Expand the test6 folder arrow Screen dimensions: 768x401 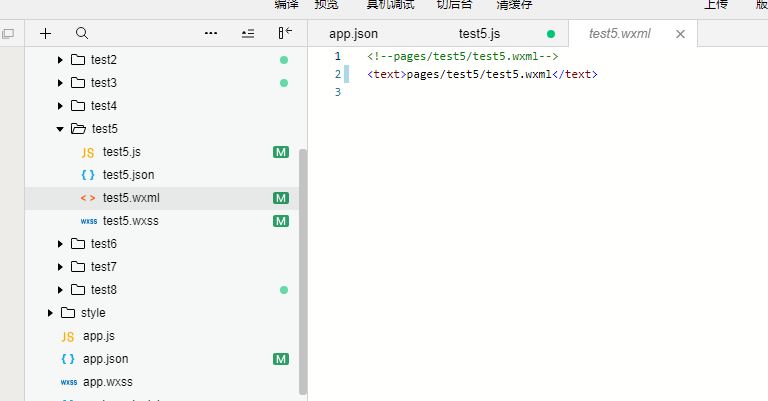(x=60, y=244)
